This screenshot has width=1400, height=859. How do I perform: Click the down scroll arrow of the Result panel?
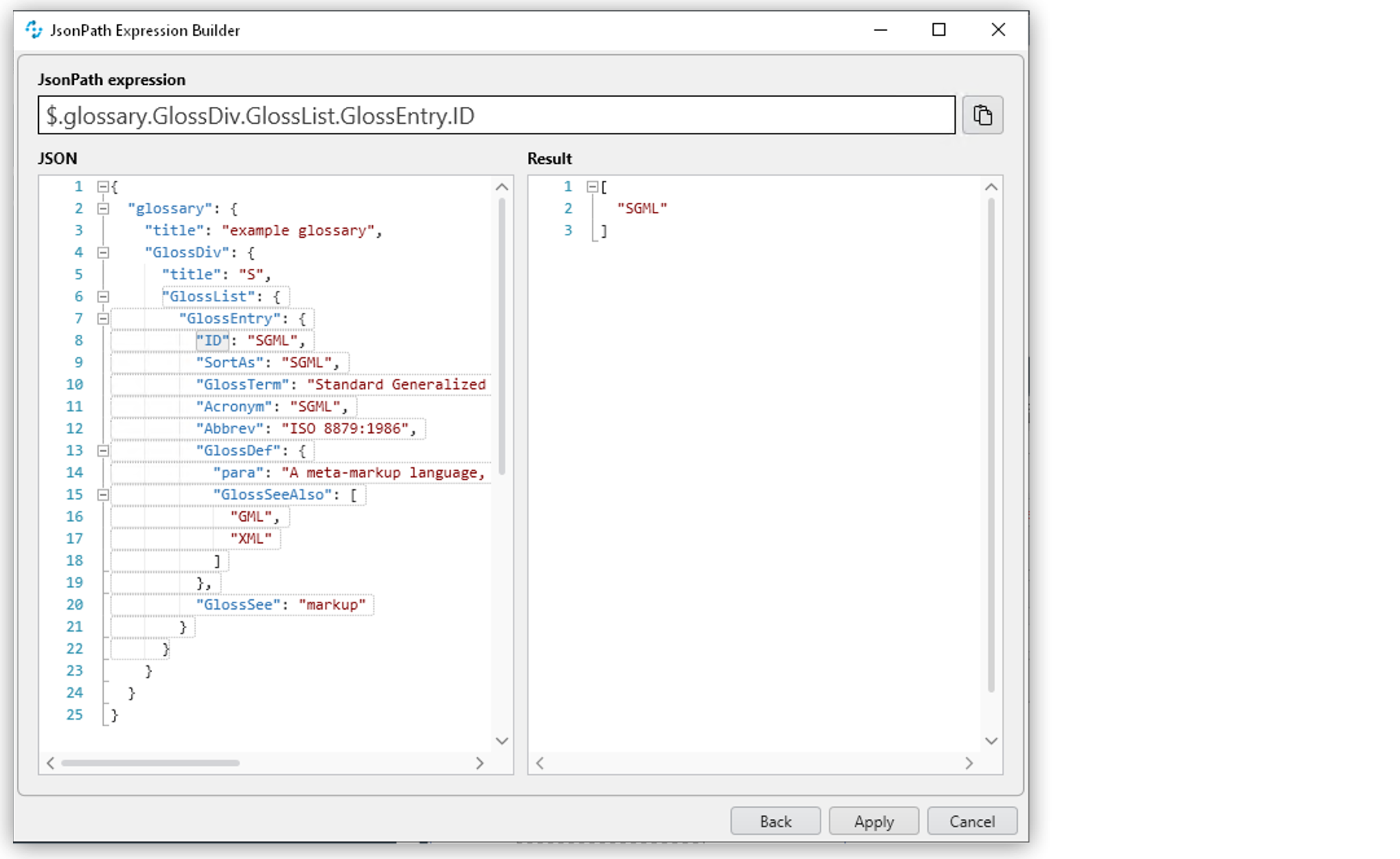point(991,740)
